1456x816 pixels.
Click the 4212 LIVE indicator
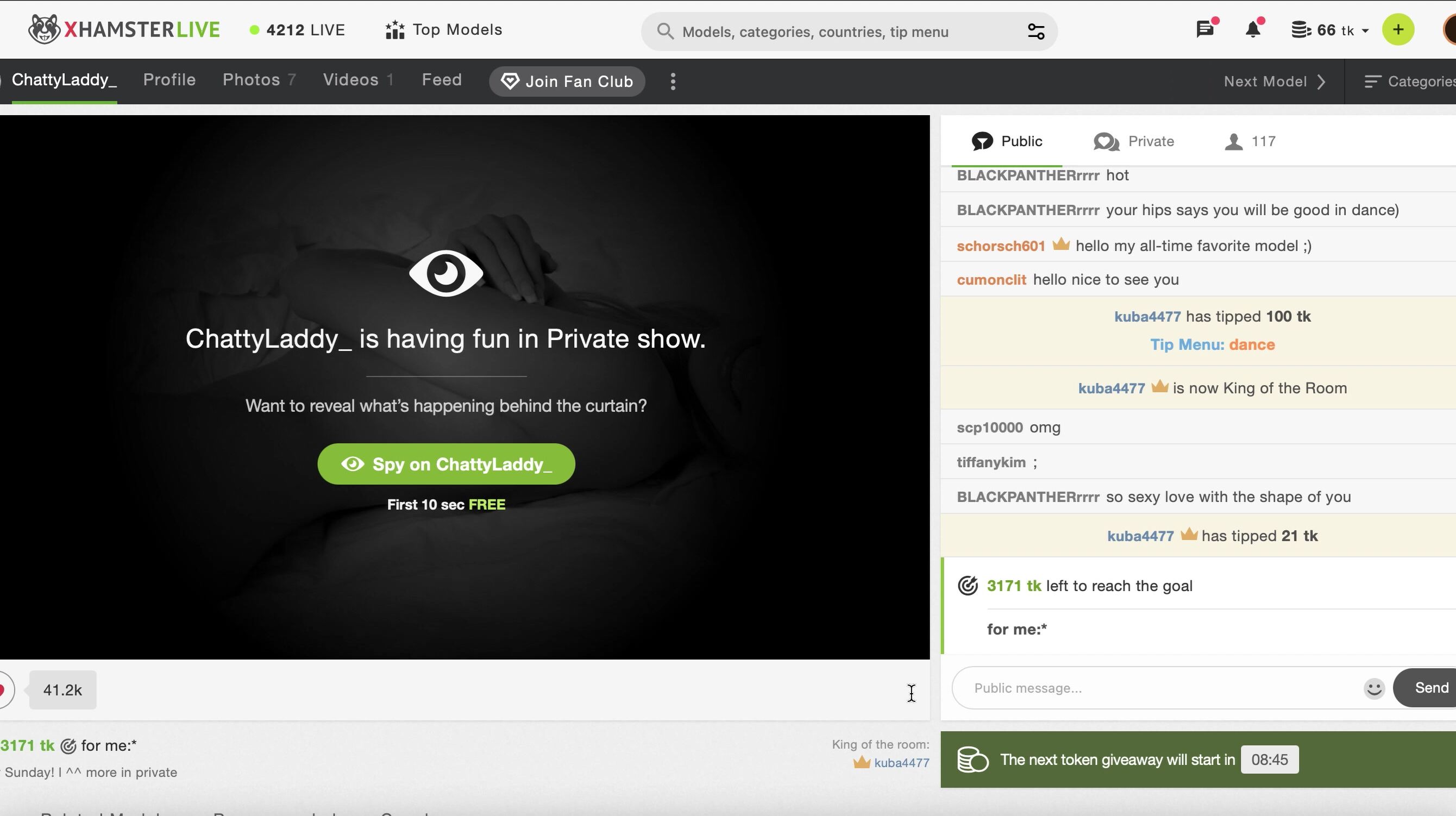pos(297,30)
